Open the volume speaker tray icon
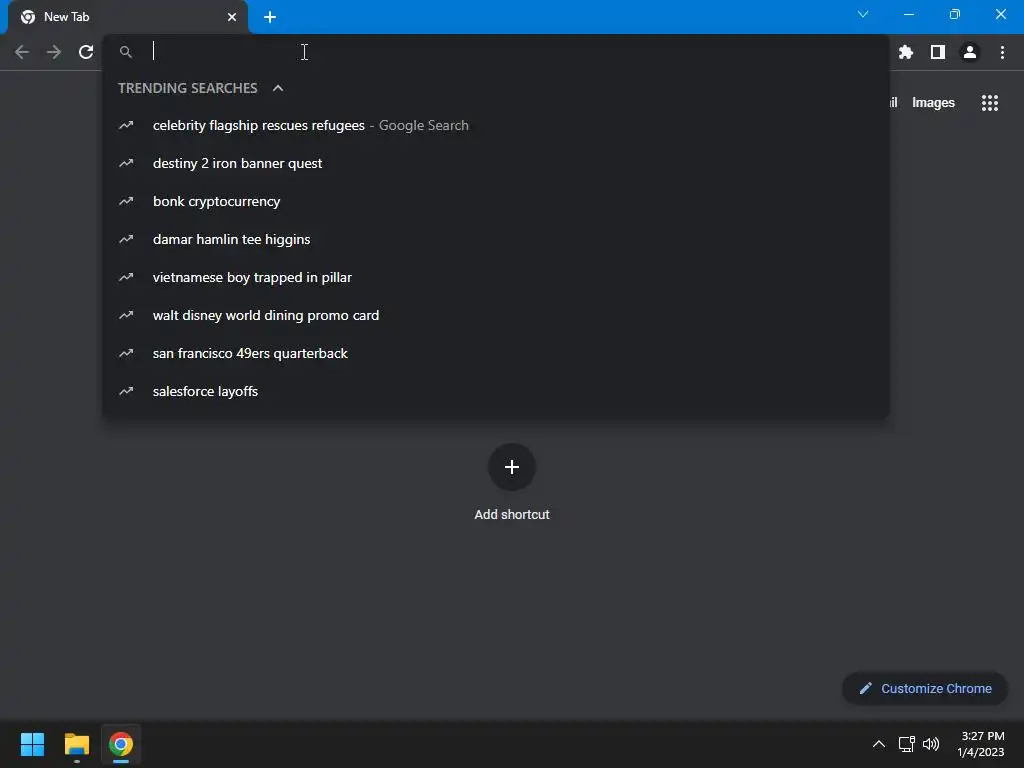Screen dimensions: 1024x768 coord(931,744)
